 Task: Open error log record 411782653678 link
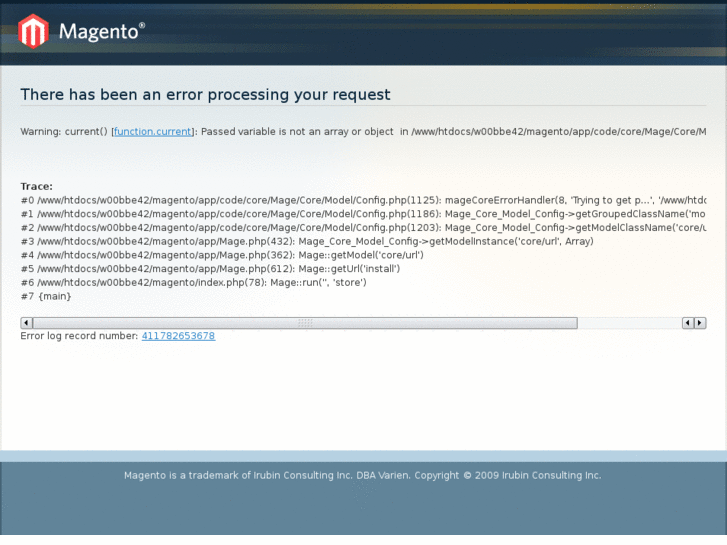click(x=178, y=336)
